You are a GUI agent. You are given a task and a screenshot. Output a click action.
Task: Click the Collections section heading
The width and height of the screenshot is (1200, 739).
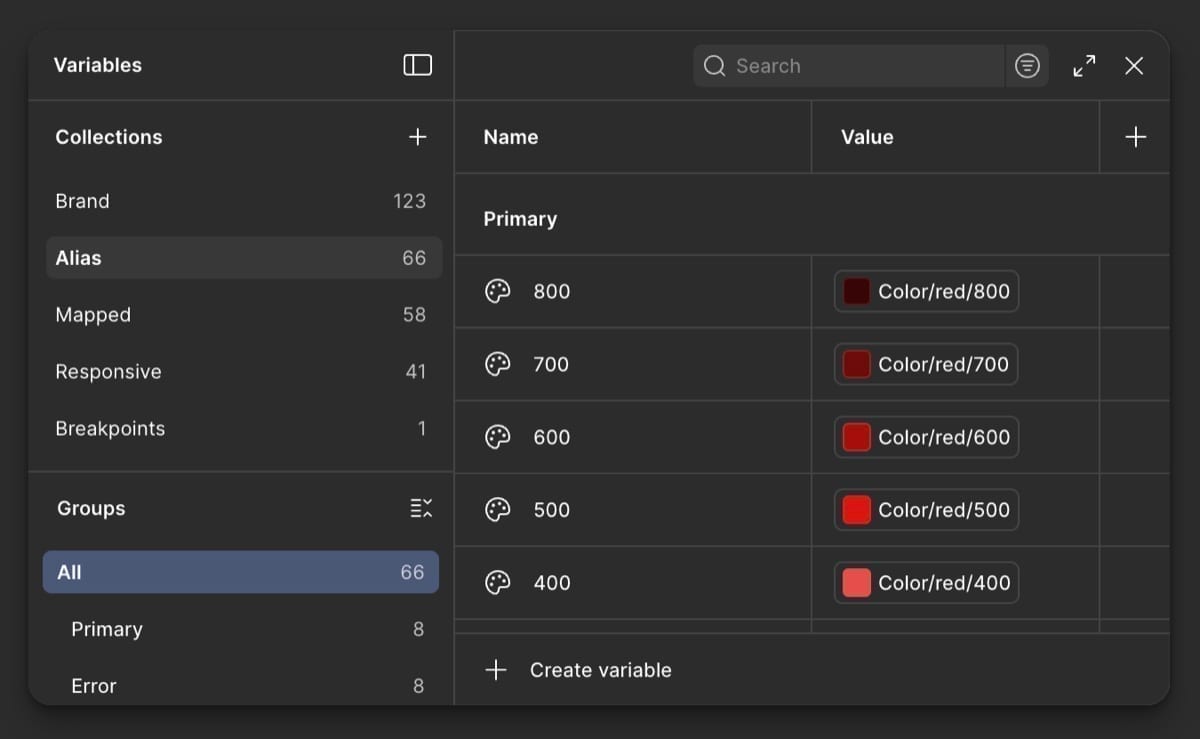click(109, 137)
